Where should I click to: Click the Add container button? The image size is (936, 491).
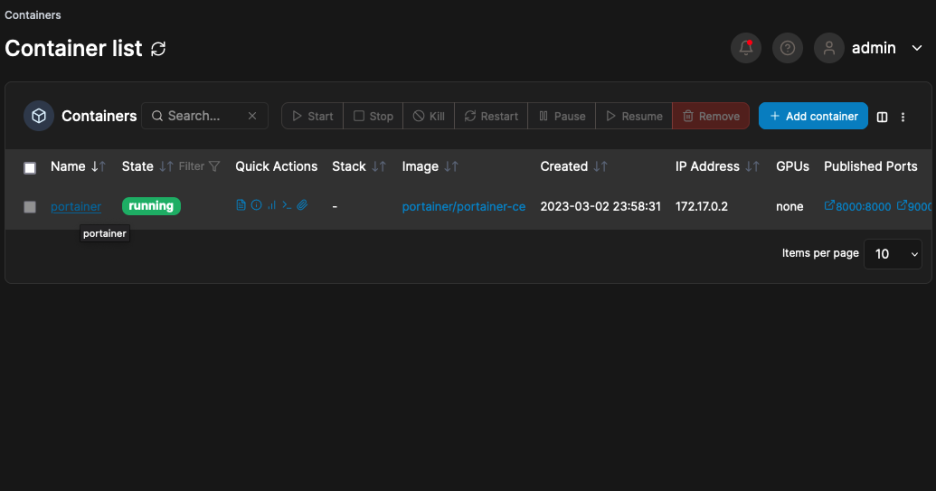tap(813, 116)
